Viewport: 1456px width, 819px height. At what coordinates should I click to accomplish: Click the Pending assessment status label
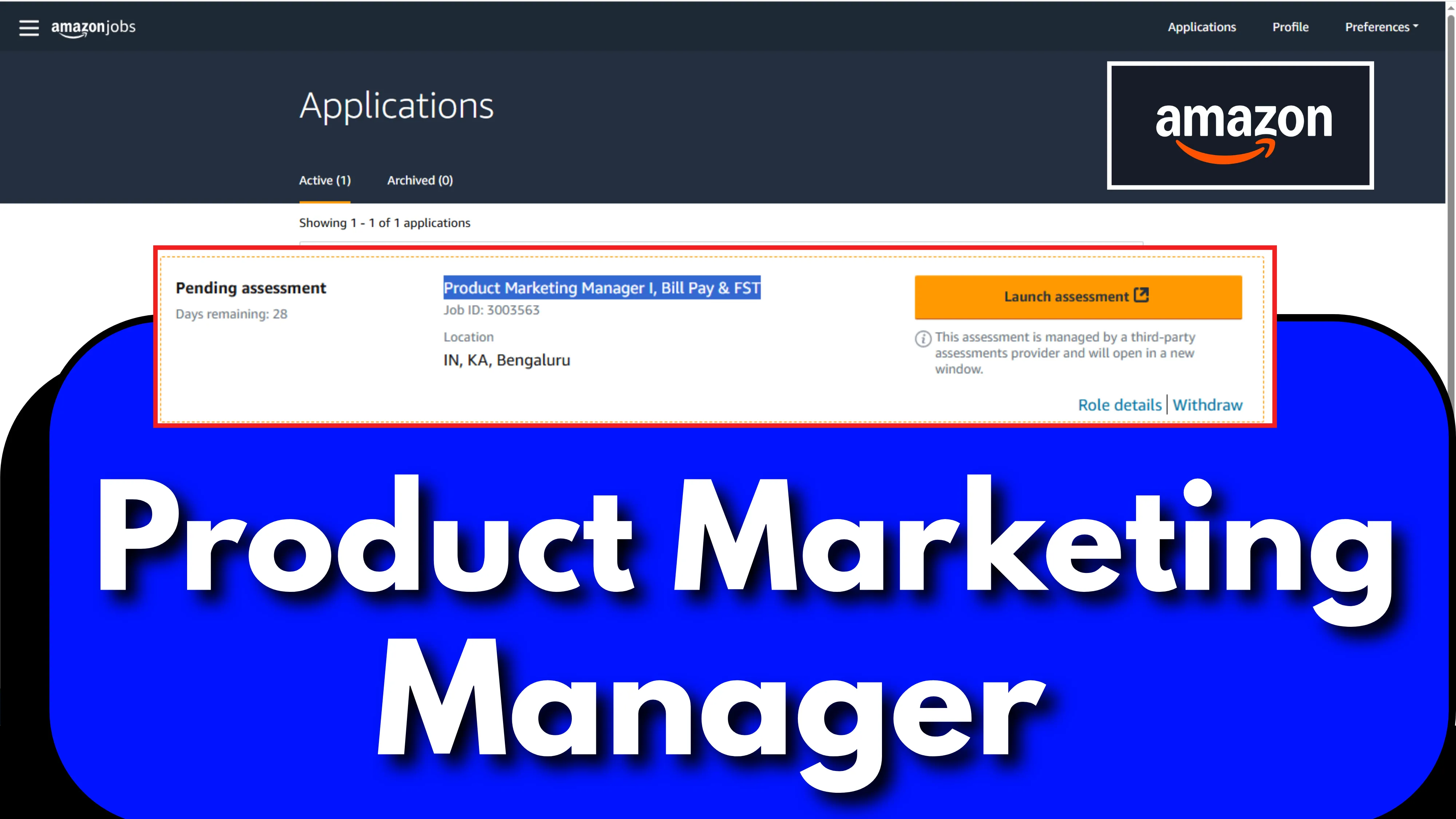click(x=251, y=288)
